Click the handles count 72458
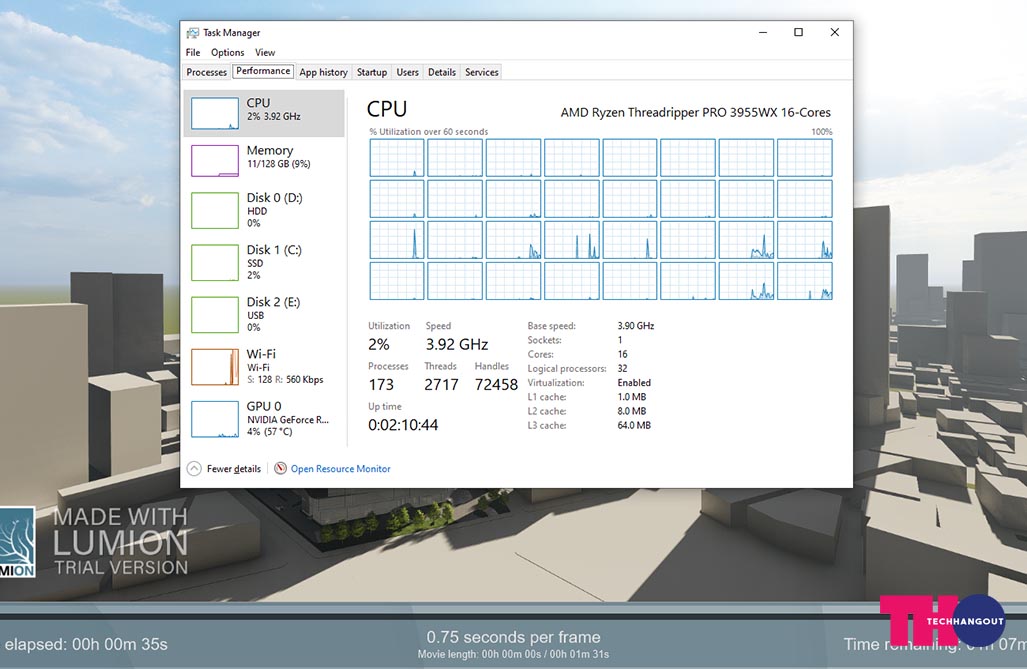The width and height of the screenshot is (1027, 669). 496,385
